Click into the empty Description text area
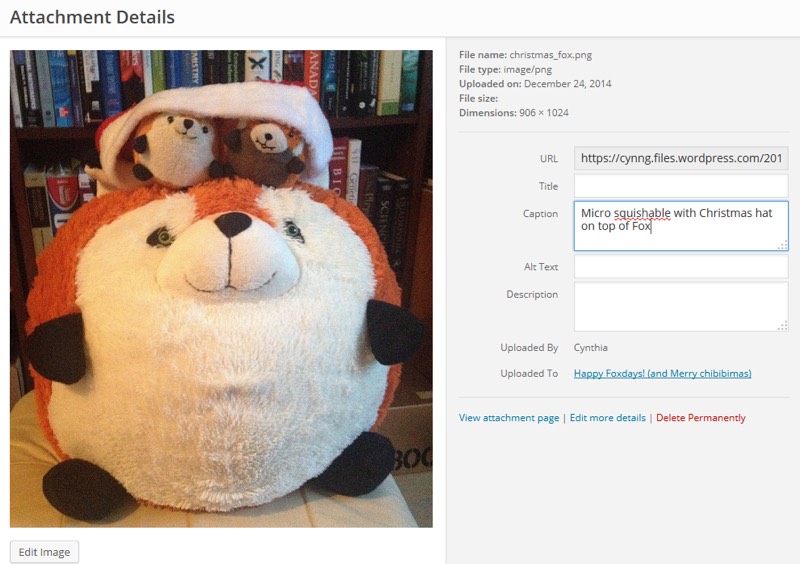This screenshot has height=564, width=800. (681, 306)
